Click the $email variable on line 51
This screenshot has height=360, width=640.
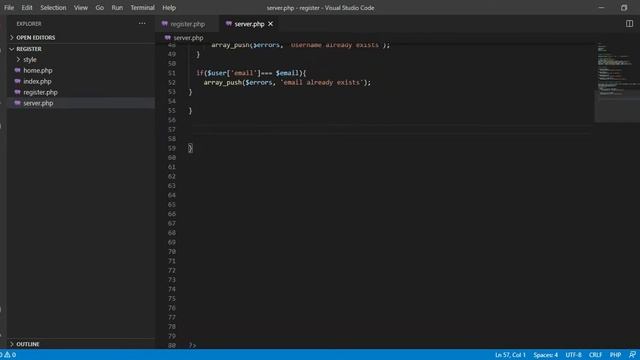pyautogui.click(x=287, y=73)
